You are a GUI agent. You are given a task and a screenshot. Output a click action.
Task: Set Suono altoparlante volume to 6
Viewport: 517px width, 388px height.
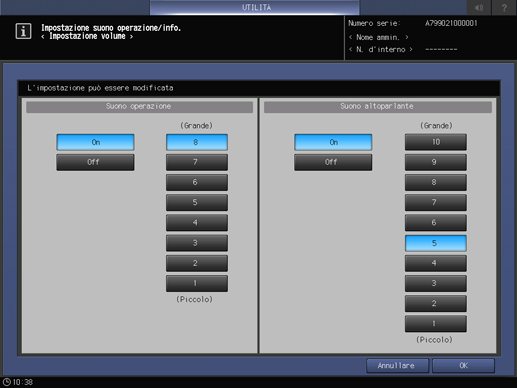(x=436, y=223)
